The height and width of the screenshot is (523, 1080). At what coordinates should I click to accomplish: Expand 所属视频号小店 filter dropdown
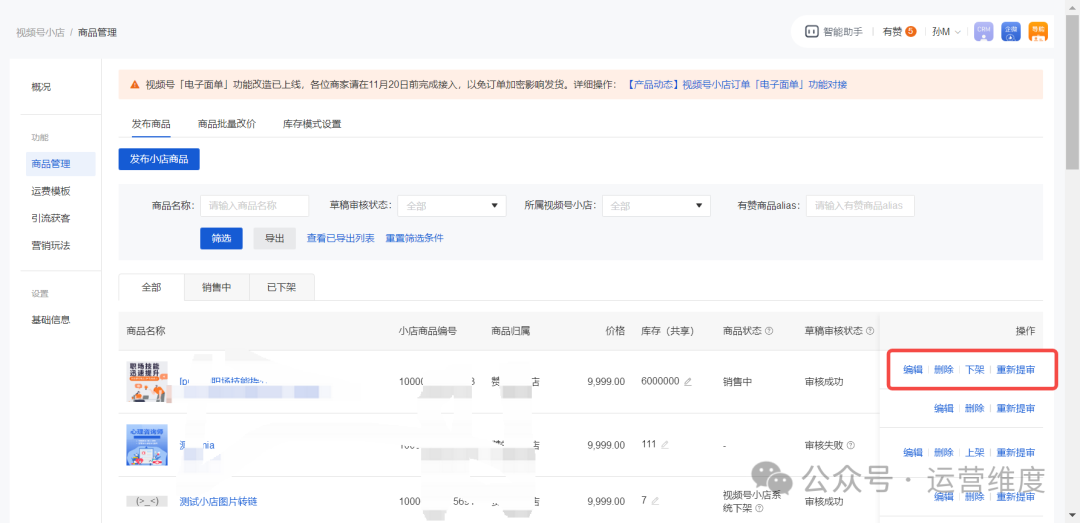coord(656,205)
